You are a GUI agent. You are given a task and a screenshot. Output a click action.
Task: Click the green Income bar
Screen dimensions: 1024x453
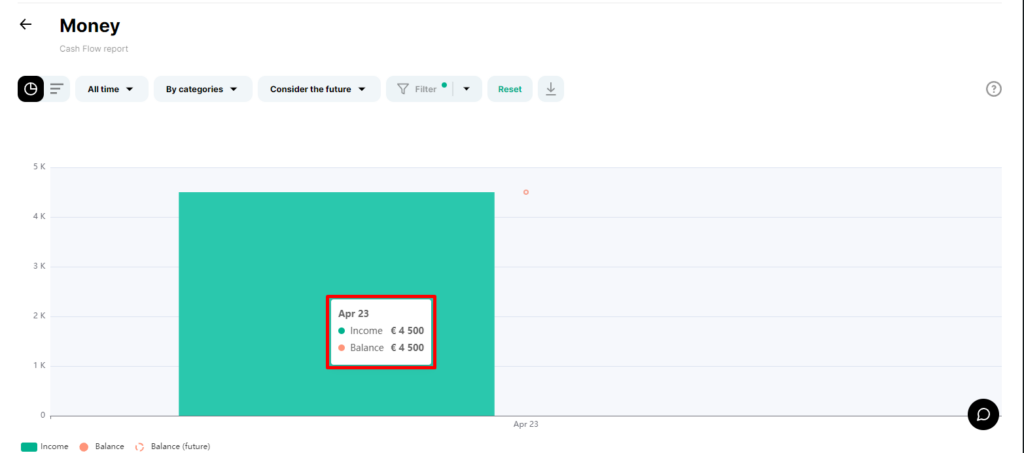(x=336, y=304)
